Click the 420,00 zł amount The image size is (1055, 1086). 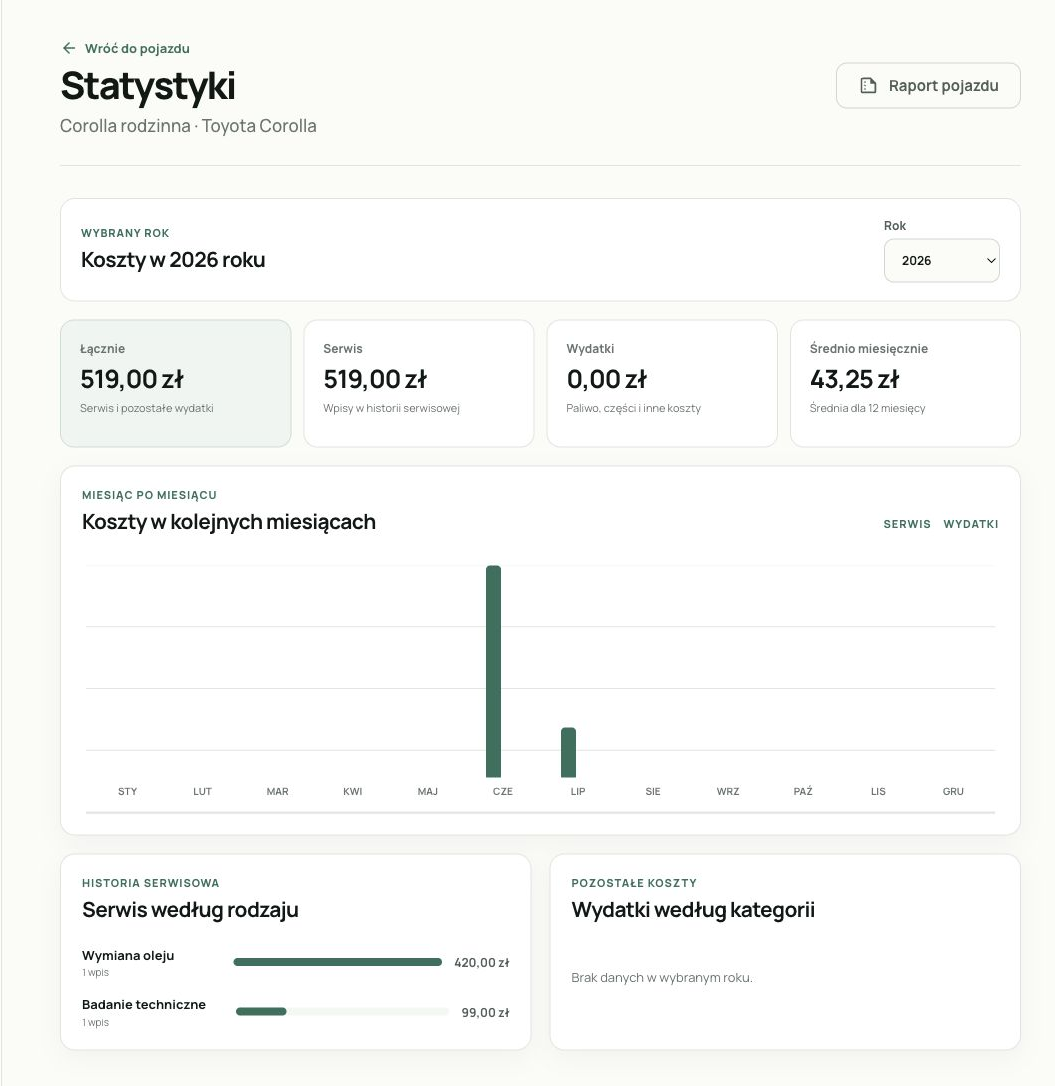tap(481, 963)
